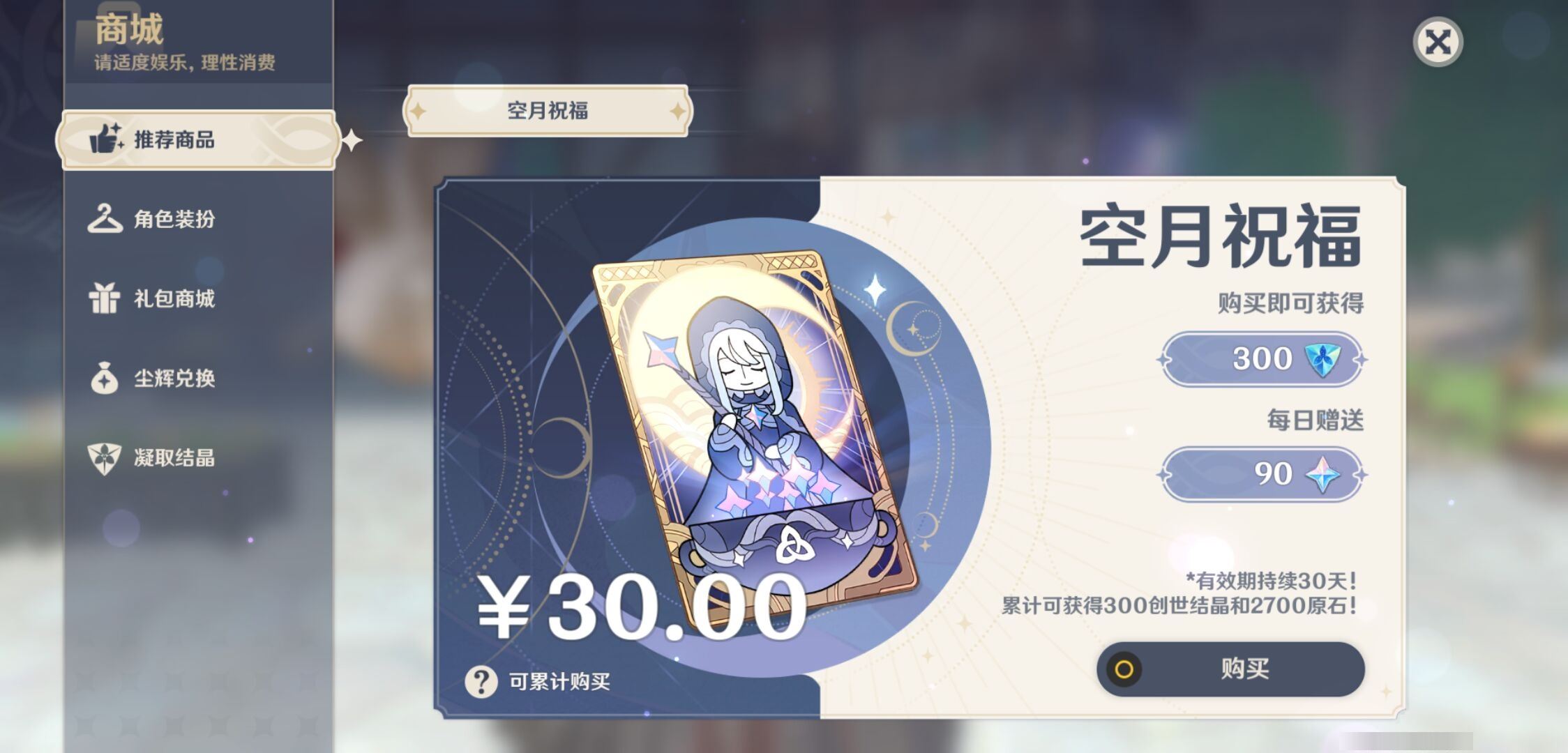Click the 购买 purchase button
The width and height of the screenshot is (1568, 753).
pyautogui.click(x=1230, y=669)
